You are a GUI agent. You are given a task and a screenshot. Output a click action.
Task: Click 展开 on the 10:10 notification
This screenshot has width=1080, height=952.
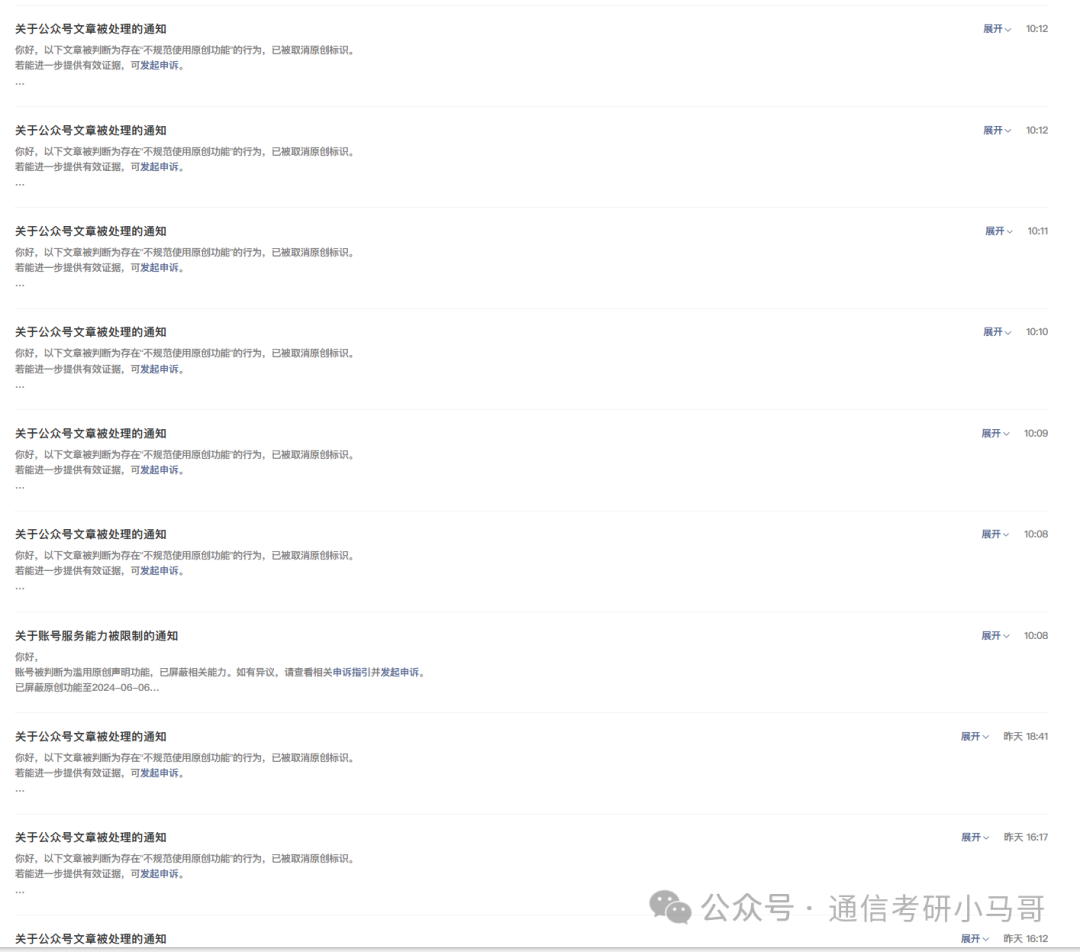996,332
